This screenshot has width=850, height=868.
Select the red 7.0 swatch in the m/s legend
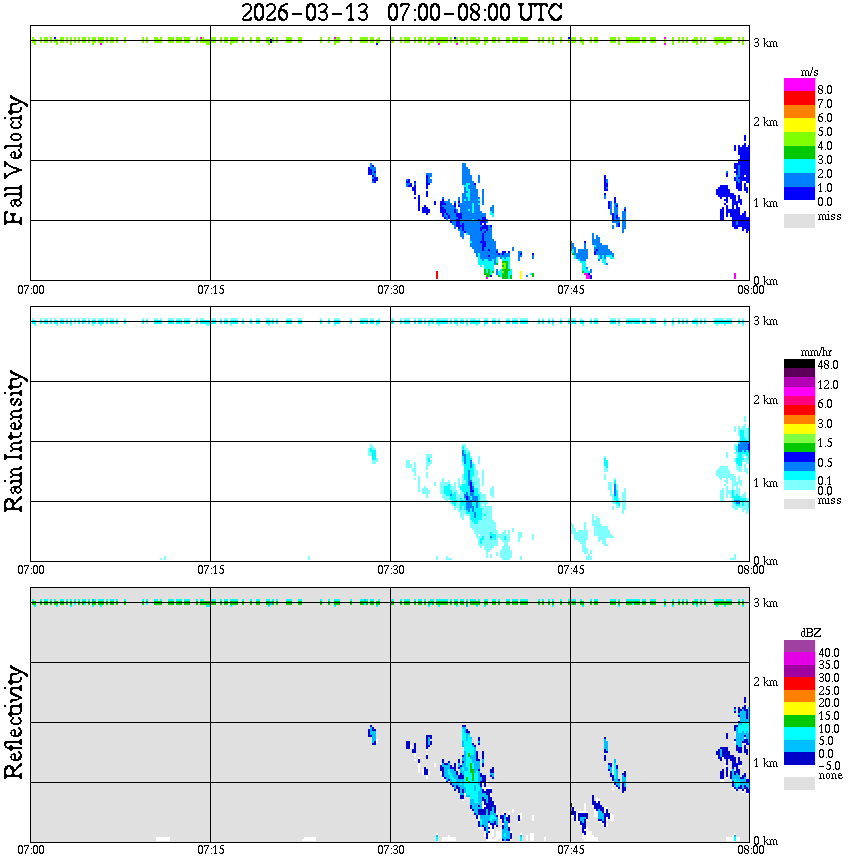coord(799,99)
